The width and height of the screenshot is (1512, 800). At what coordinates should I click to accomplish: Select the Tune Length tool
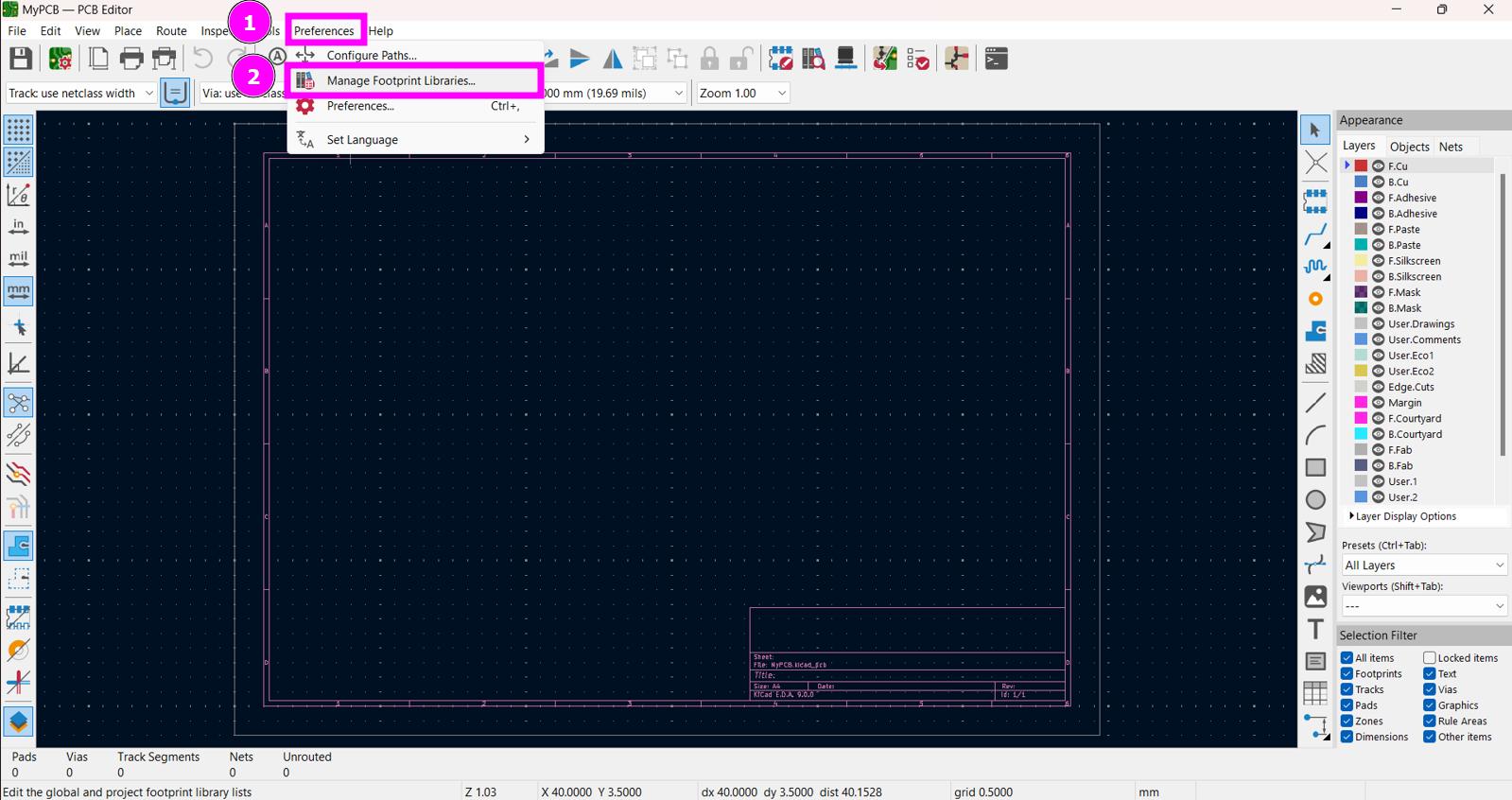tap(1315, 267)
